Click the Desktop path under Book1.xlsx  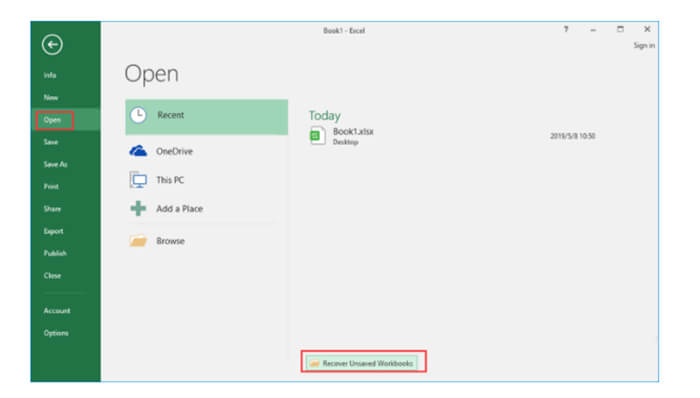pyautogui.click(x=346, y=142)
